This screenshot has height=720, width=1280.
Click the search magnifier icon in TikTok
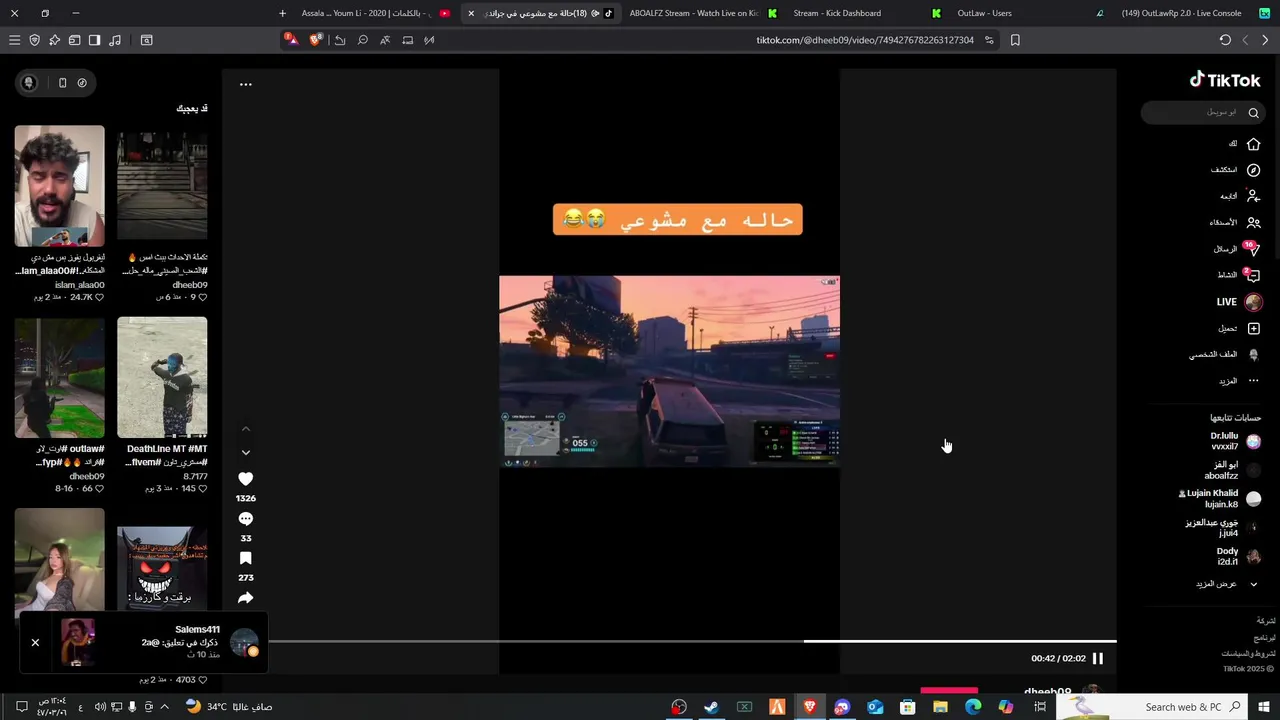pyautogui.click(x=1253, y=113)
